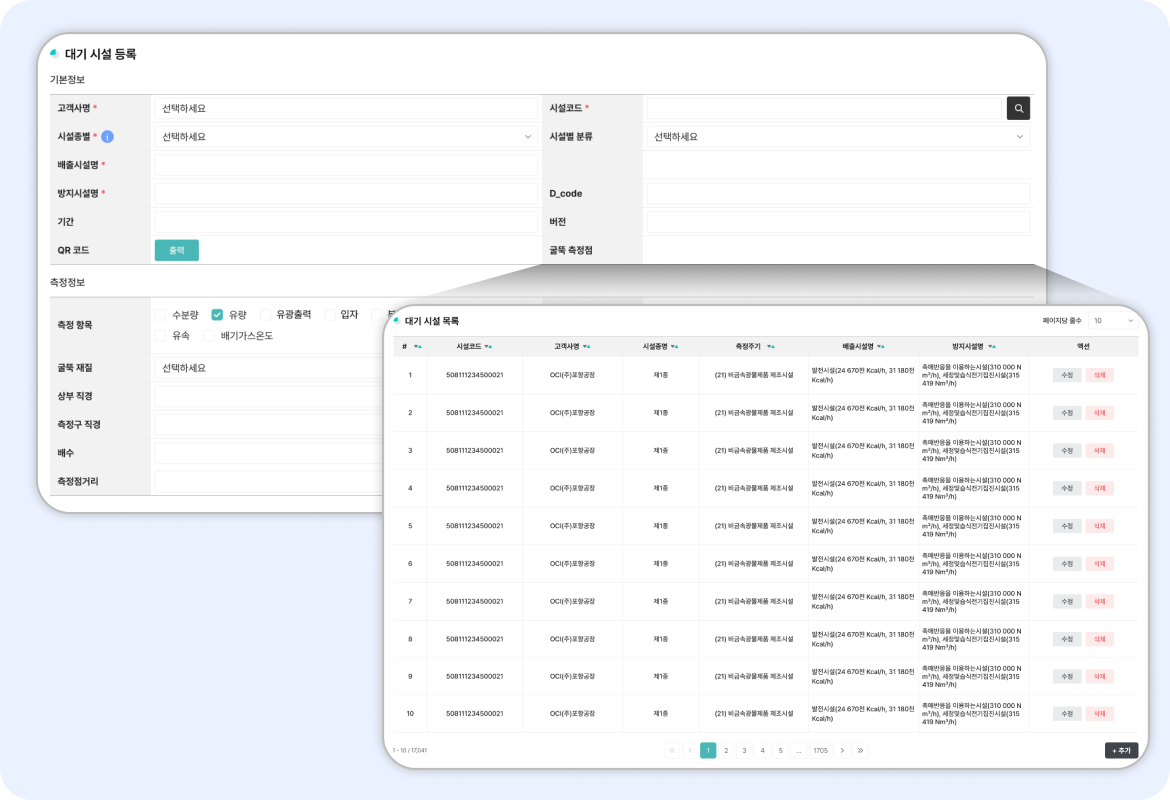Click 삭제 for row 1

click(1099, 375)
